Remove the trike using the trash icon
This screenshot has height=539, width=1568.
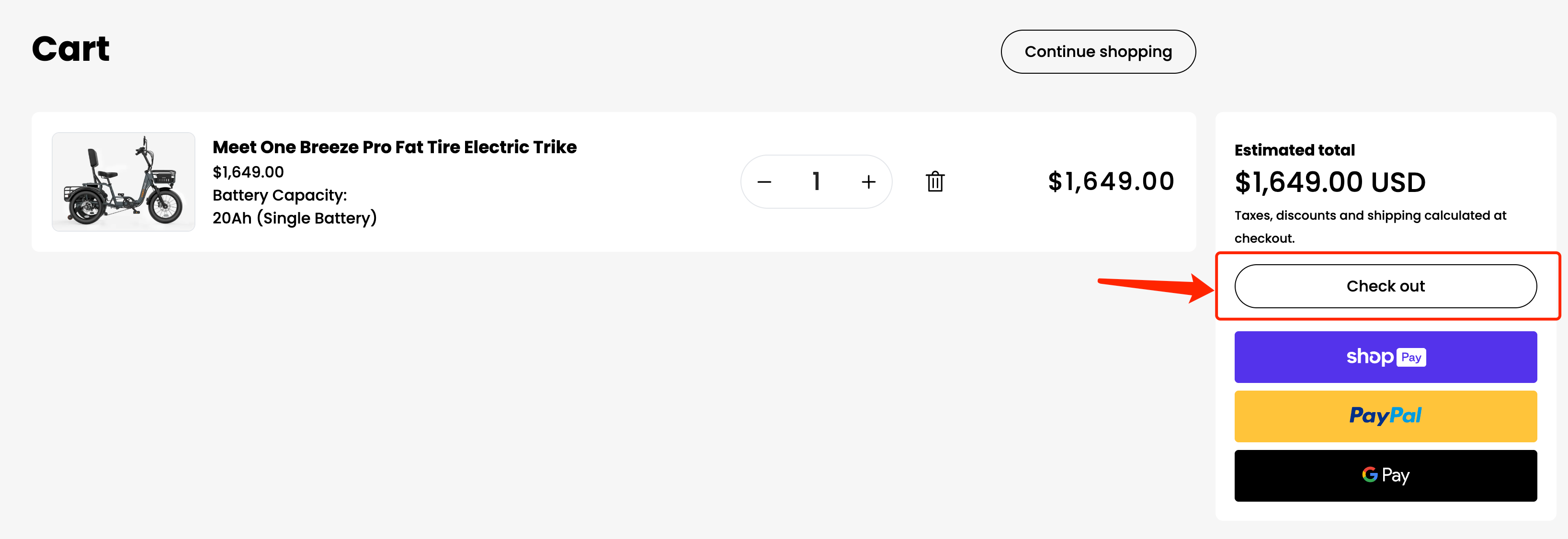[x=935, y=181]
